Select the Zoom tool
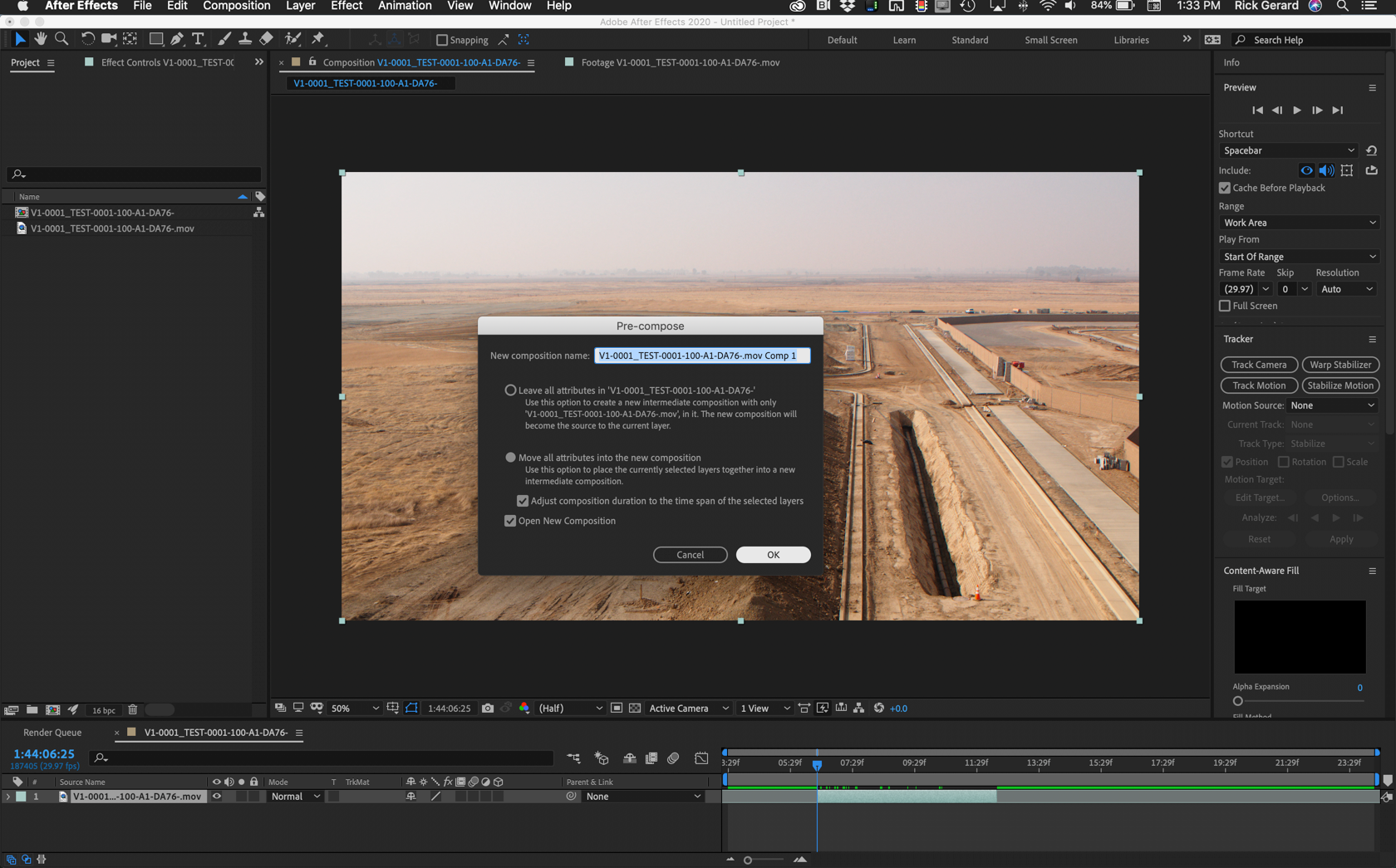 [x=61, y=38]
